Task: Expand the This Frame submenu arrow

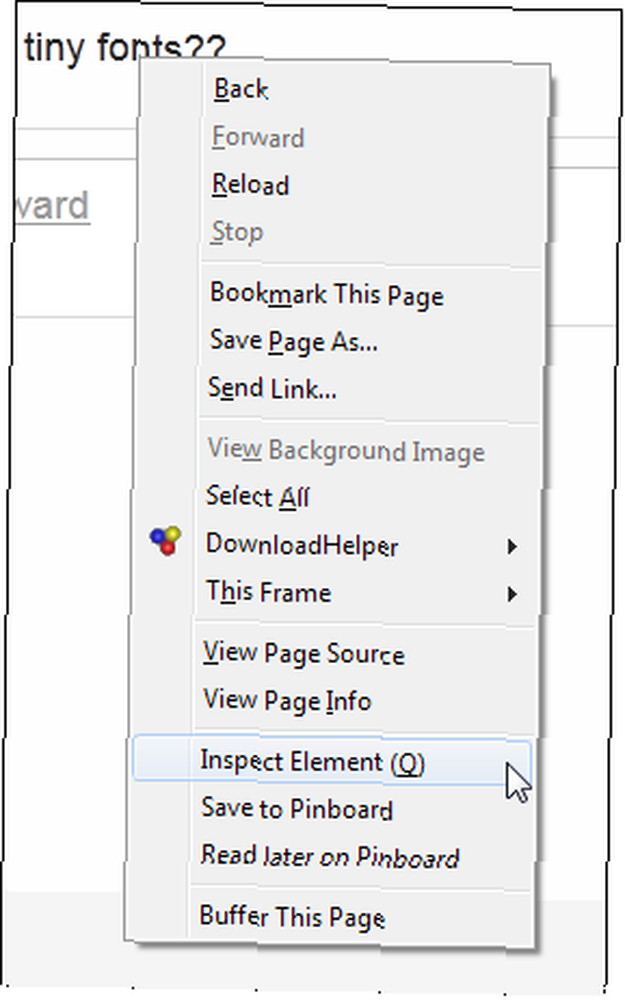Action: [511, 594]
